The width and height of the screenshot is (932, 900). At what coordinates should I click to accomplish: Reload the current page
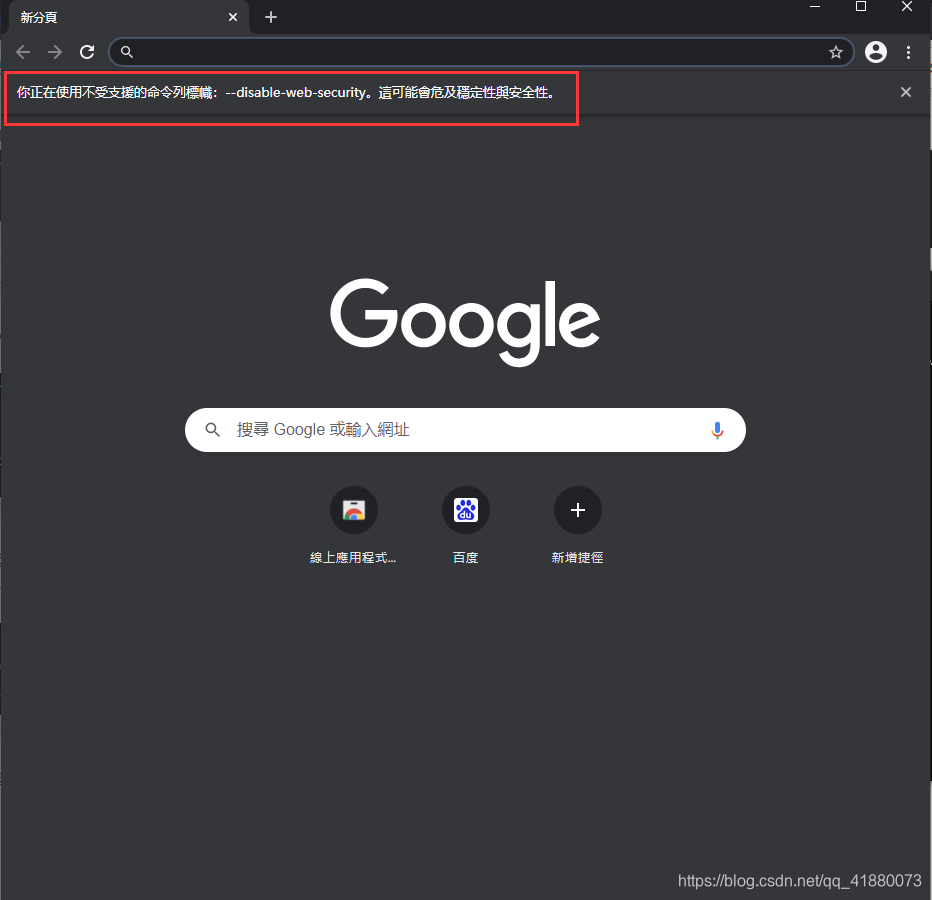(87, 52)
